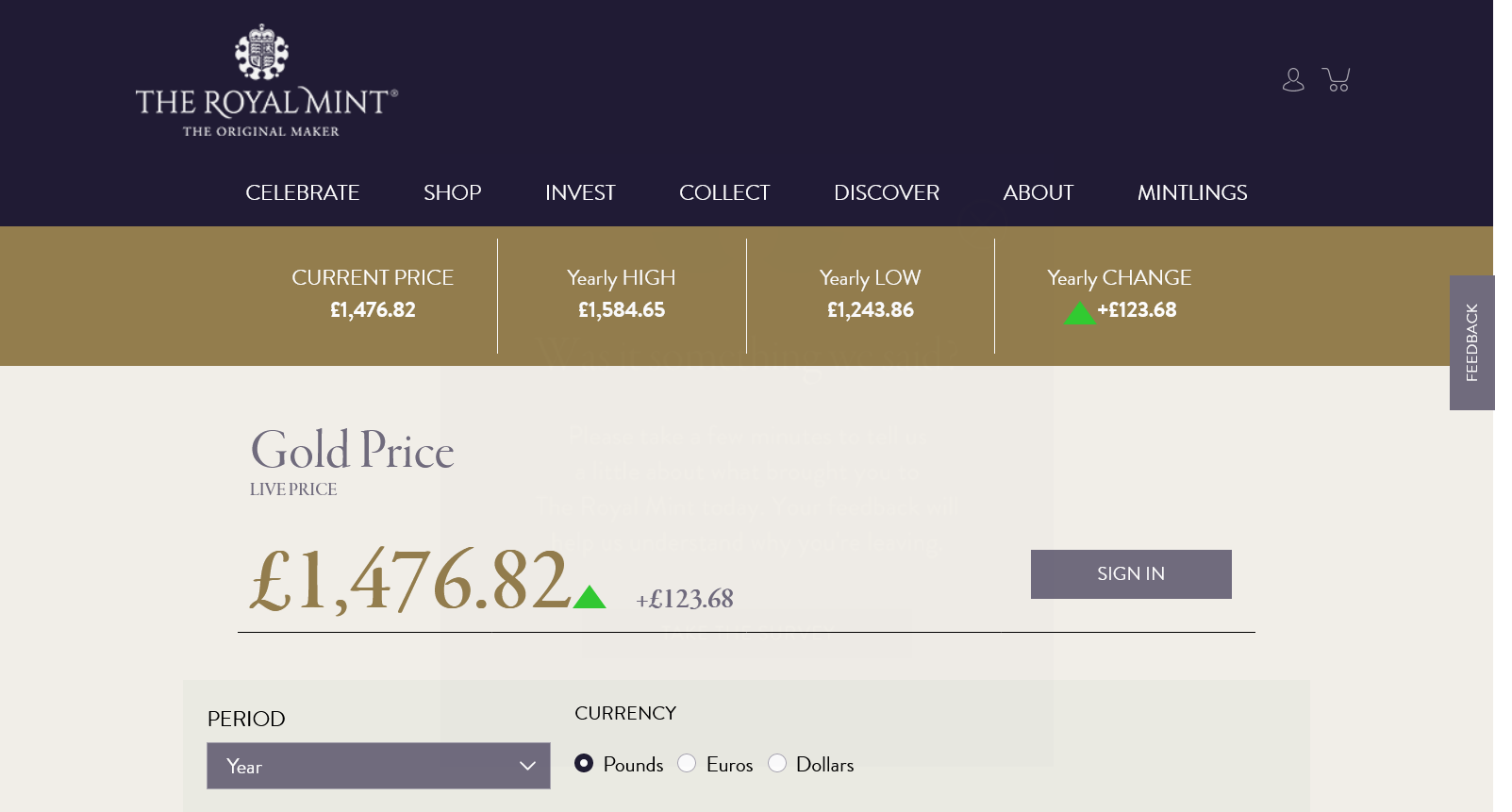This screenshot has height=812, width=1512.
Task: Click green triangle beside Yearly Change value
Action: pyautogui.click(x=1079, y=313)
